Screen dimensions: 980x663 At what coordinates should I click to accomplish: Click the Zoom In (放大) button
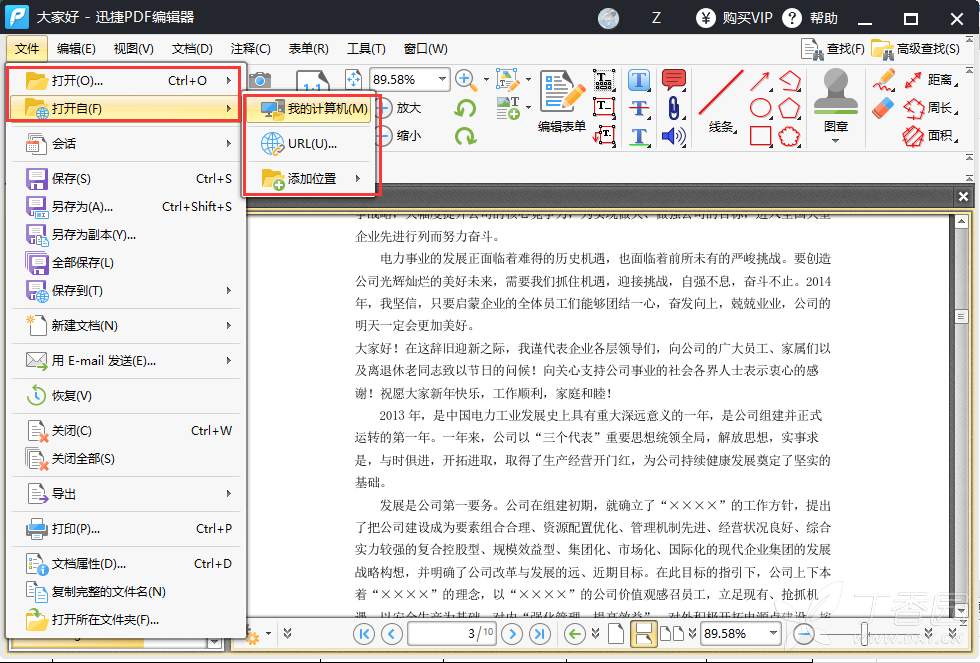(399, 108)
